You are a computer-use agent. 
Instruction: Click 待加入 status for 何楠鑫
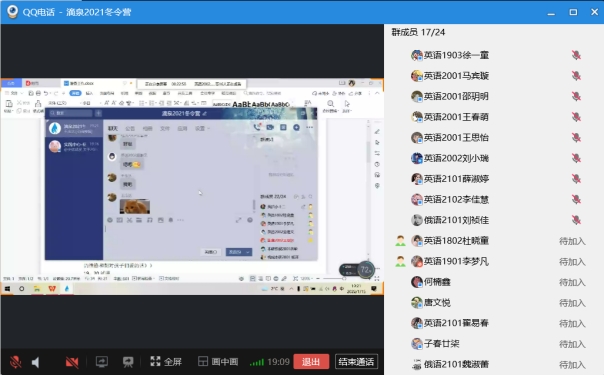pyautogui.click(x=572, y=282)
